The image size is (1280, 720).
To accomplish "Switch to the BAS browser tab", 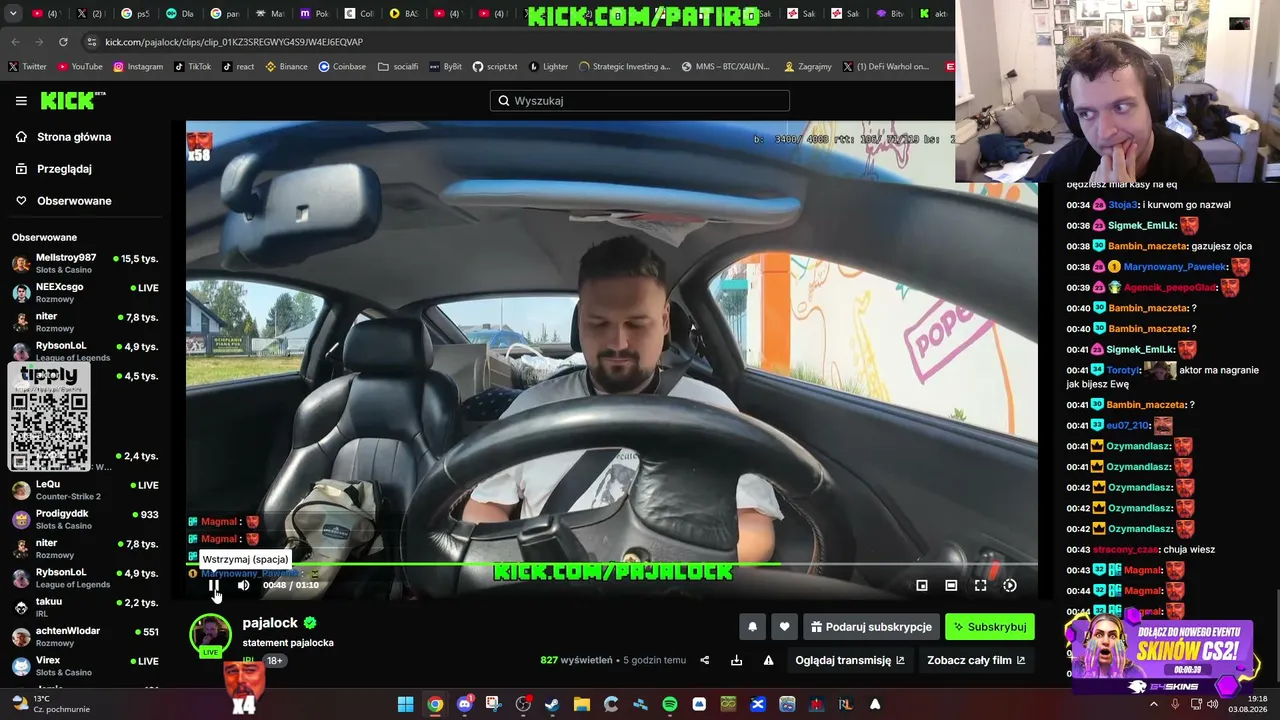I will [x=404, y=14].
